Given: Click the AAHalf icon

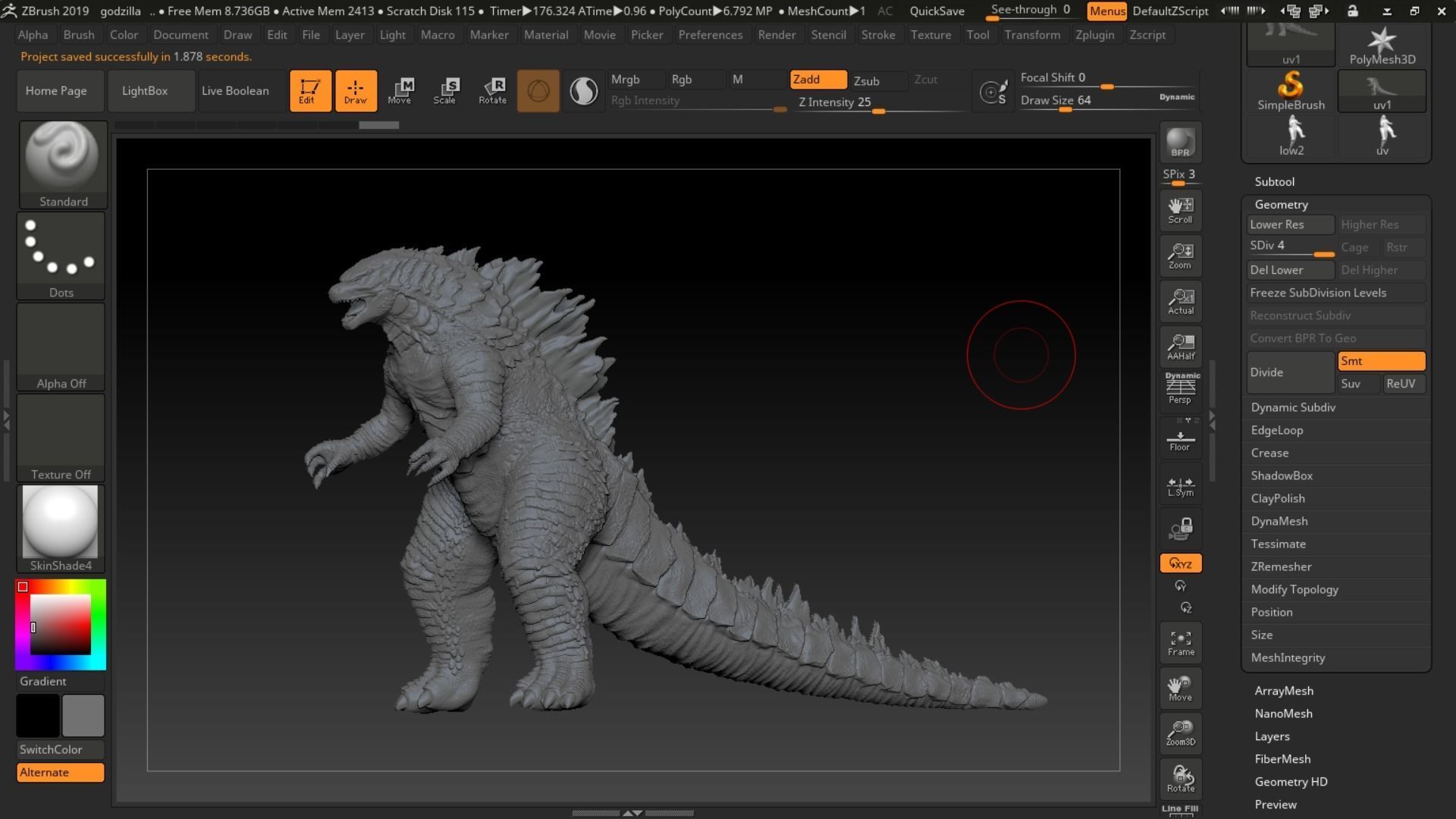Looking at the screenshot, I should tap(1181, 347).
